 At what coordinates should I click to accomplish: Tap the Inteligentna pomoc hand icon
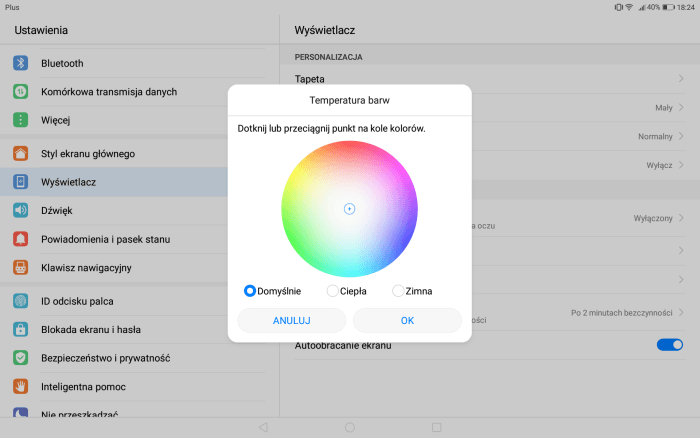click(x=20, y=386)
